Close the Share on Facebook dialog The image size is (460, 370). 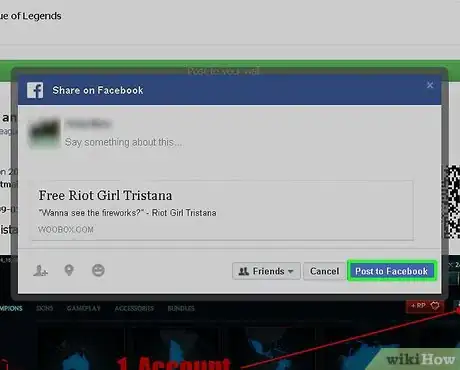430,85
